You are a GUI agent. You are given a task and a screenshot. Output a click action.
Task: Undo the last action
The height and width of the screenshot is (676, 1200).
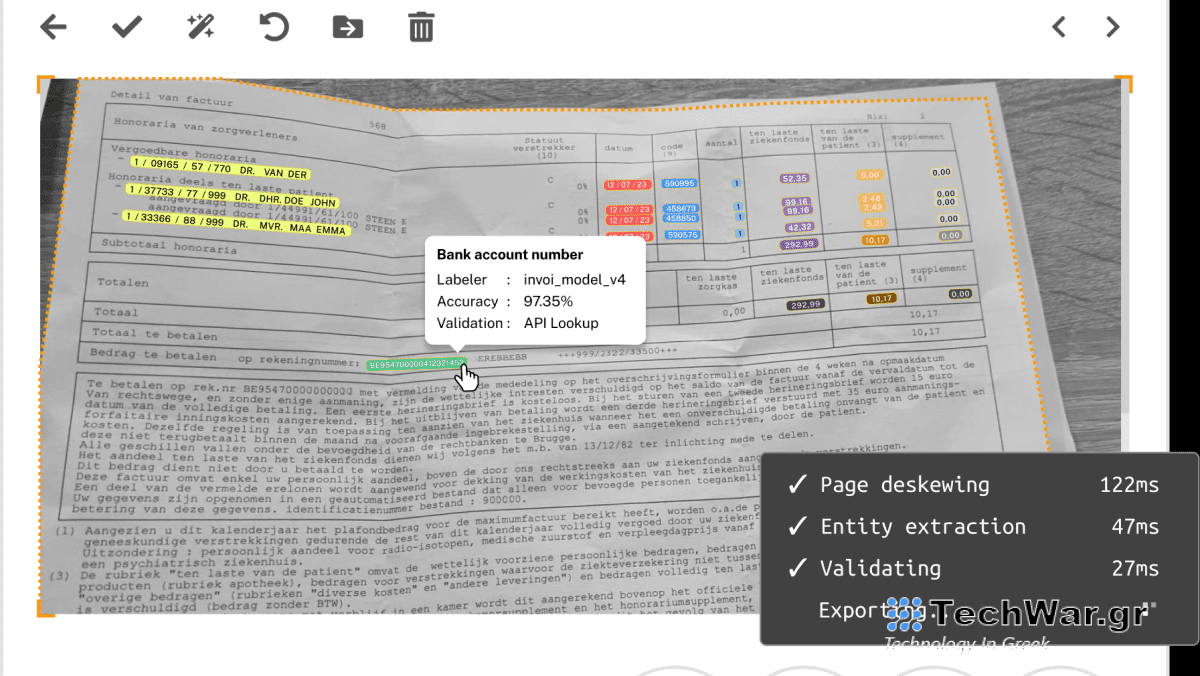click(x=273, y=27)
